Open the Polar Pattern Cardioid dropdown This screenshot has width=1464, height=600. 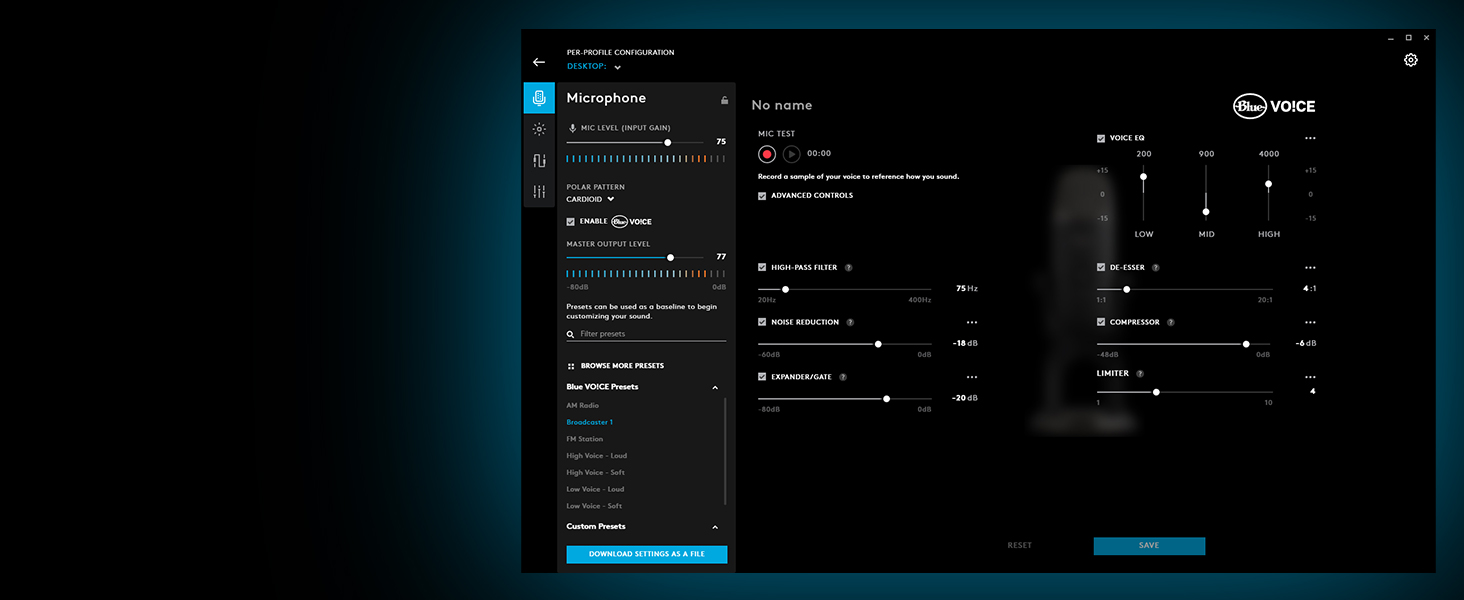coord(590,199)
